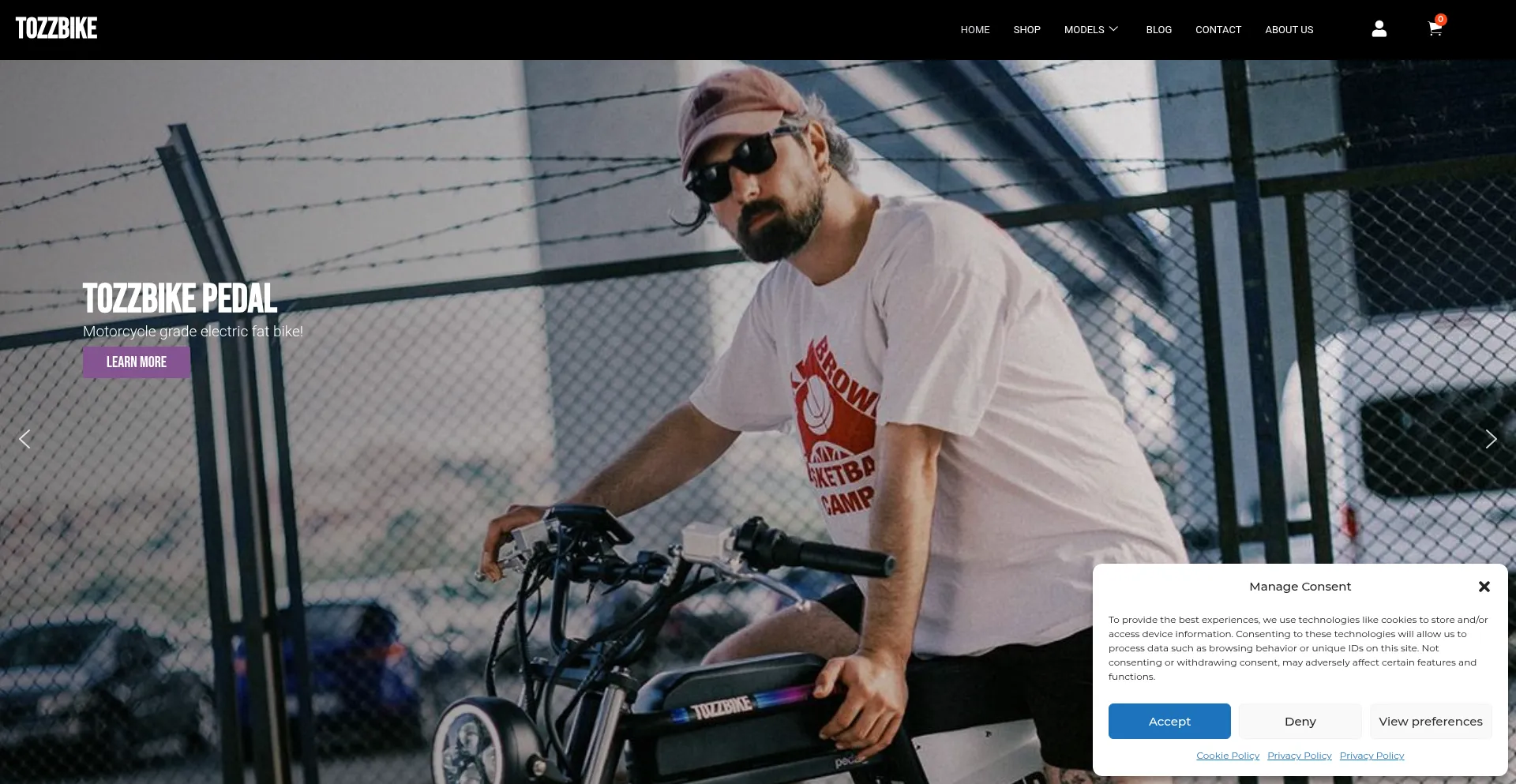The image size is (1516, 784).
Task: Visit the ABOUT US page
Action: (x=1289, y=30)
